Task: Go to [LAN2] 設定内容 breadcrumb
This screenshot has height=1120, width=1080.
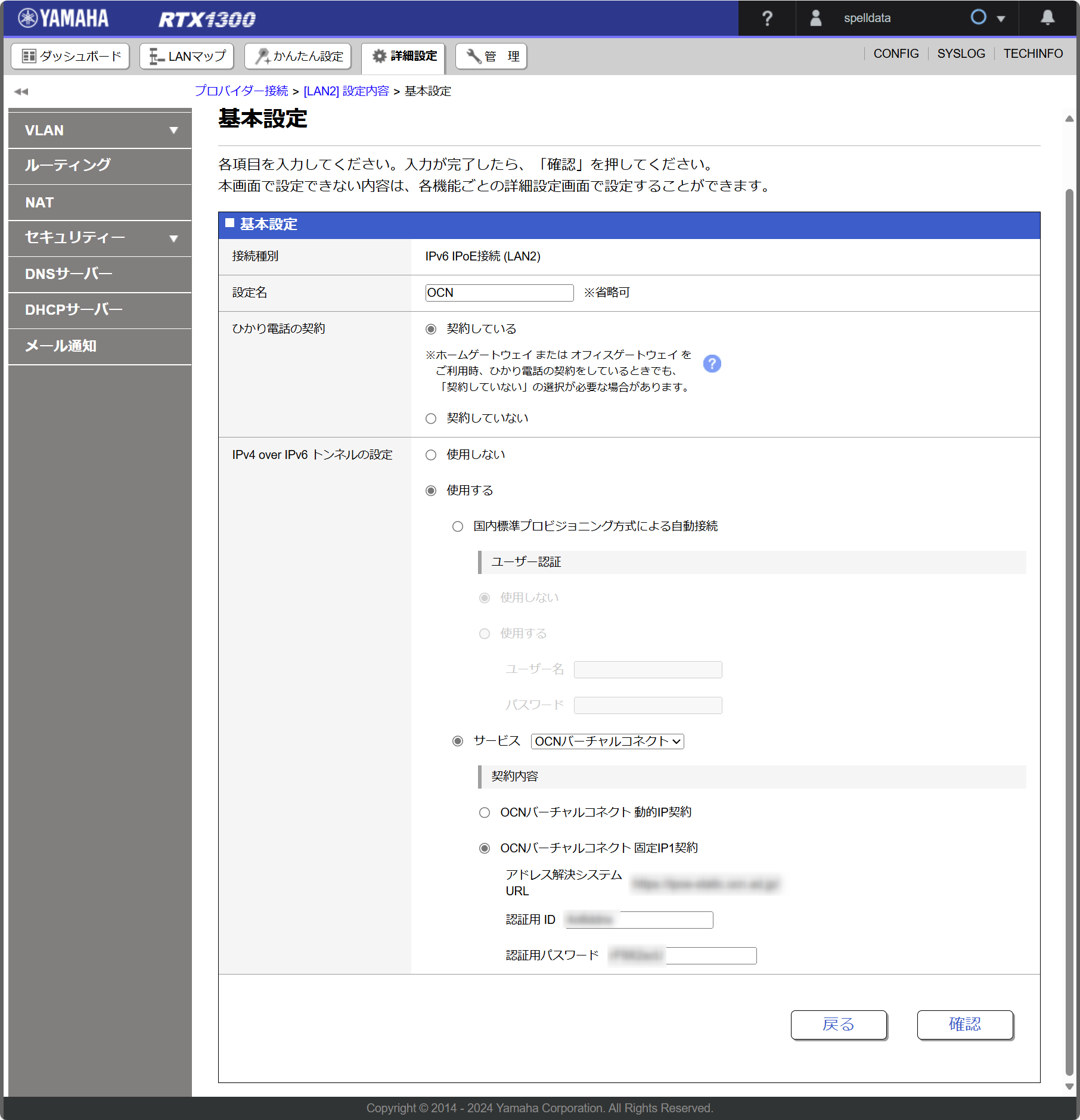Action: (x=346, y=91)
